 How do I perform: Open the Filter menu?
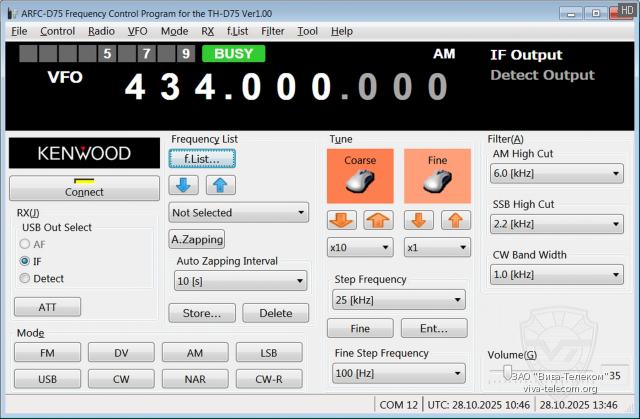(x=273, y=31)
